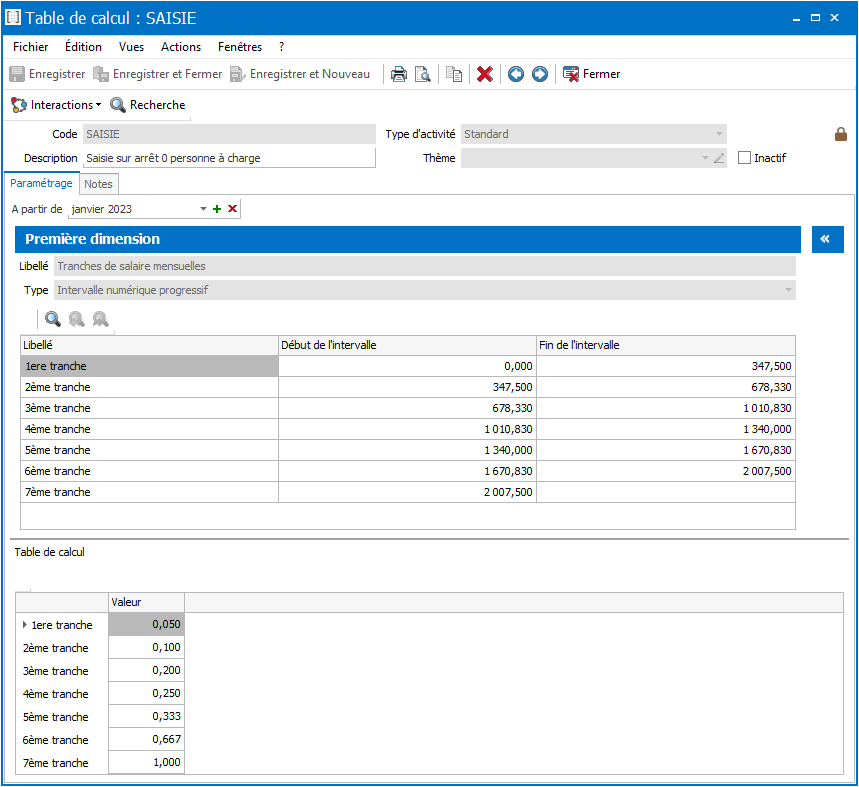Select the 2ème tranche row in dimension grid
Screen dimensions: 859x787
(x=408, y=387)
